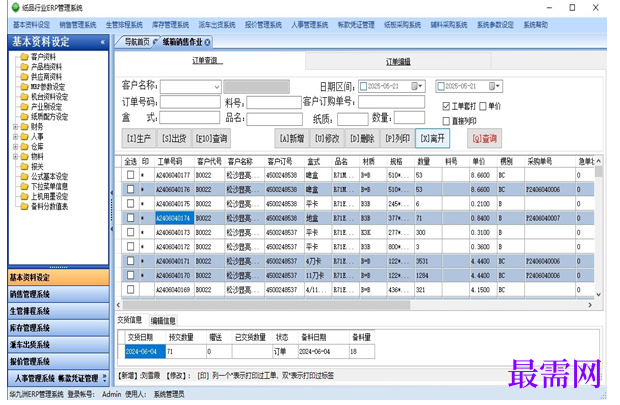Viewport: 620px width, 405px height.
Task: Click the 订单号码 input field
Action: (x=190, y=102)
